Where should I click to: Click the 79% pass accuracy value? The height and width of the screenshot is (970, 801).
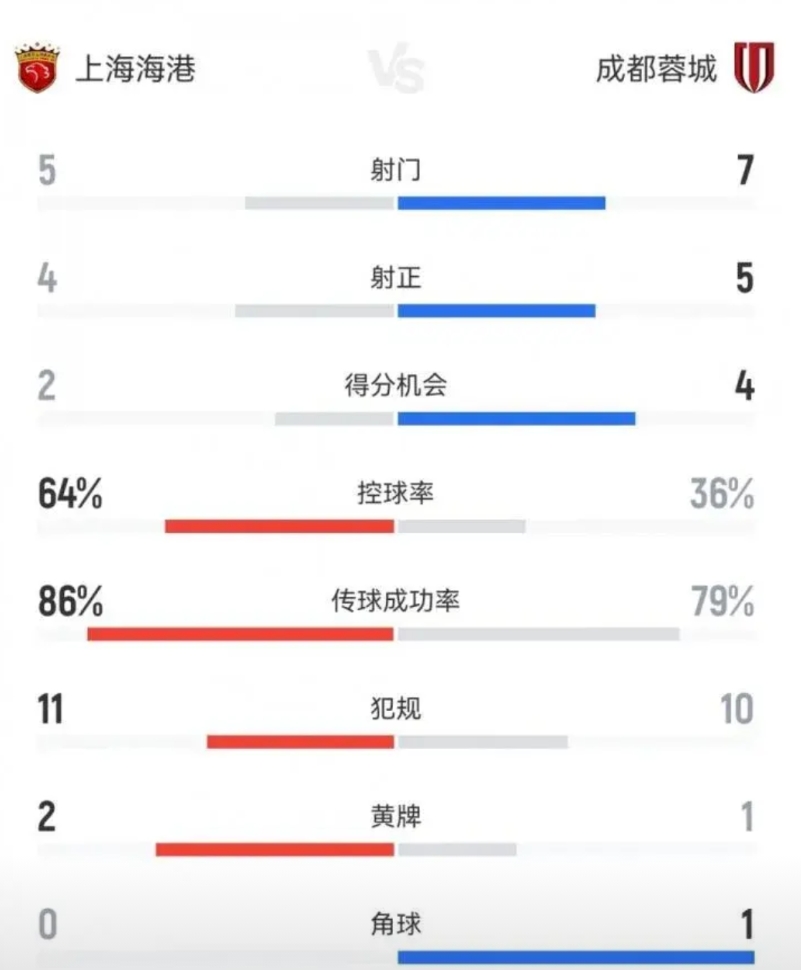pyautogui.click(x=722, y=601)
